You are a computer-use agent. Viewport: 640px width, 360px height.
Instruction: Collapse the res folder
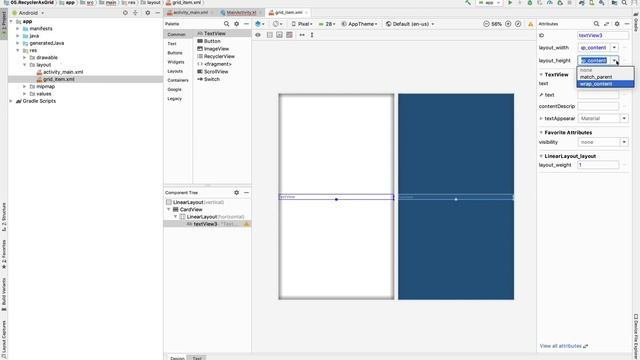18,50
